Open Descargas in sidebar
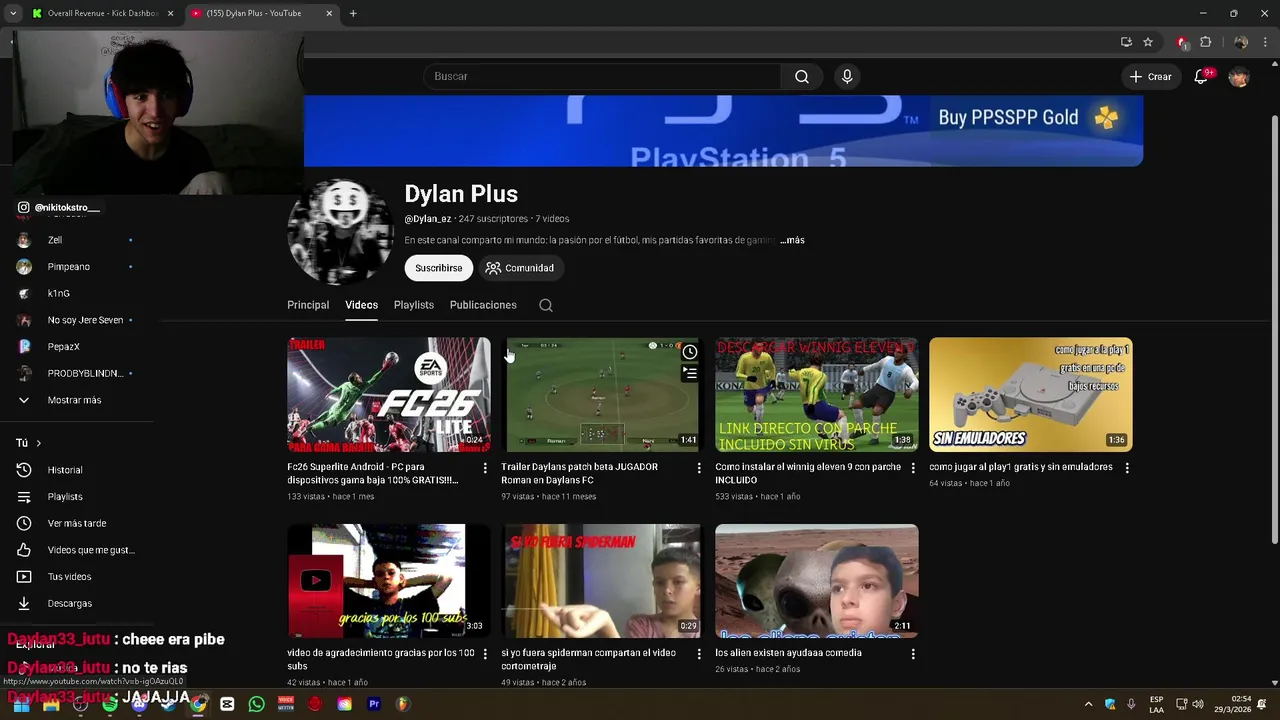1280x720 pixels. [69, 603]
